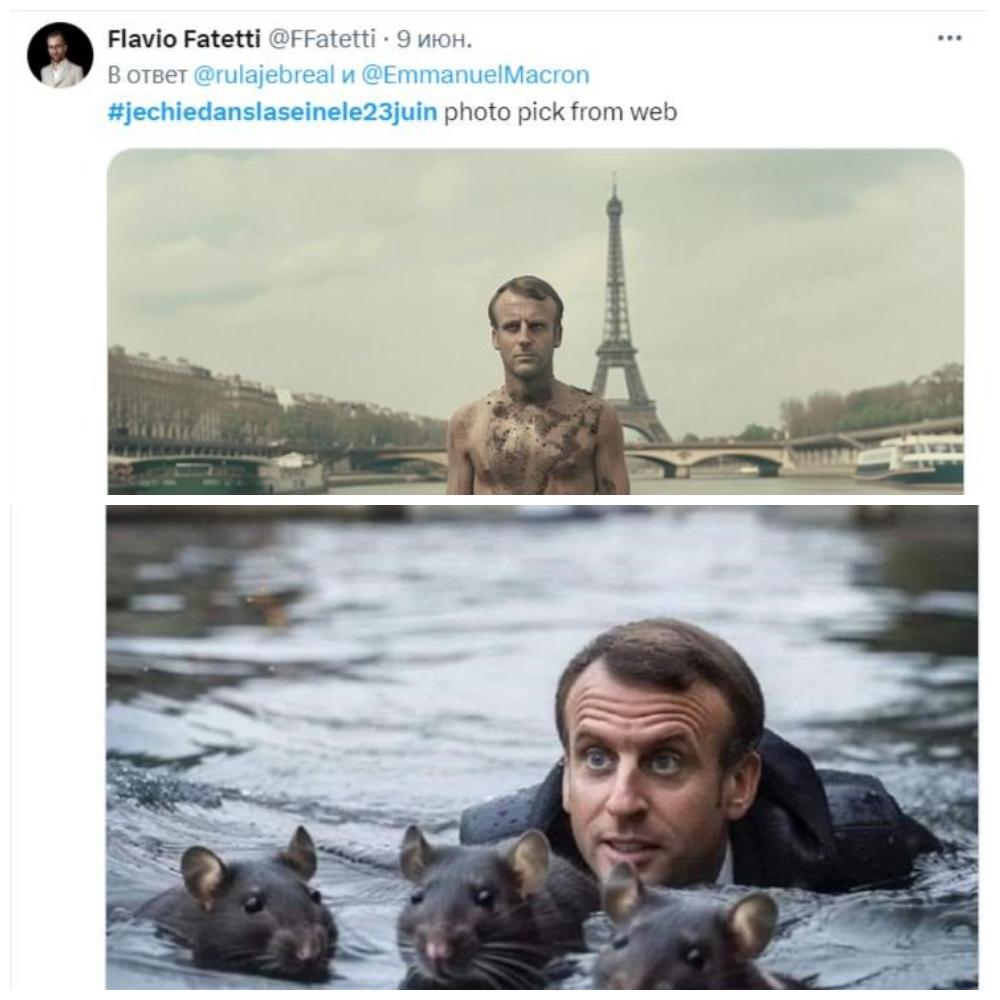1000x1000 pixels.
Task: Click the "photo pick from web" text
Action: pyautogui.click(x=560, y=111)
